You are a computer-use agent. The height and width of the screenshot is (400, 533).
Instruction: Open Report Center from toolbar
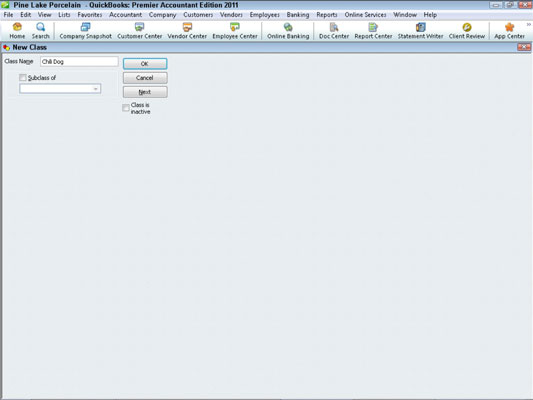(373, 27)
